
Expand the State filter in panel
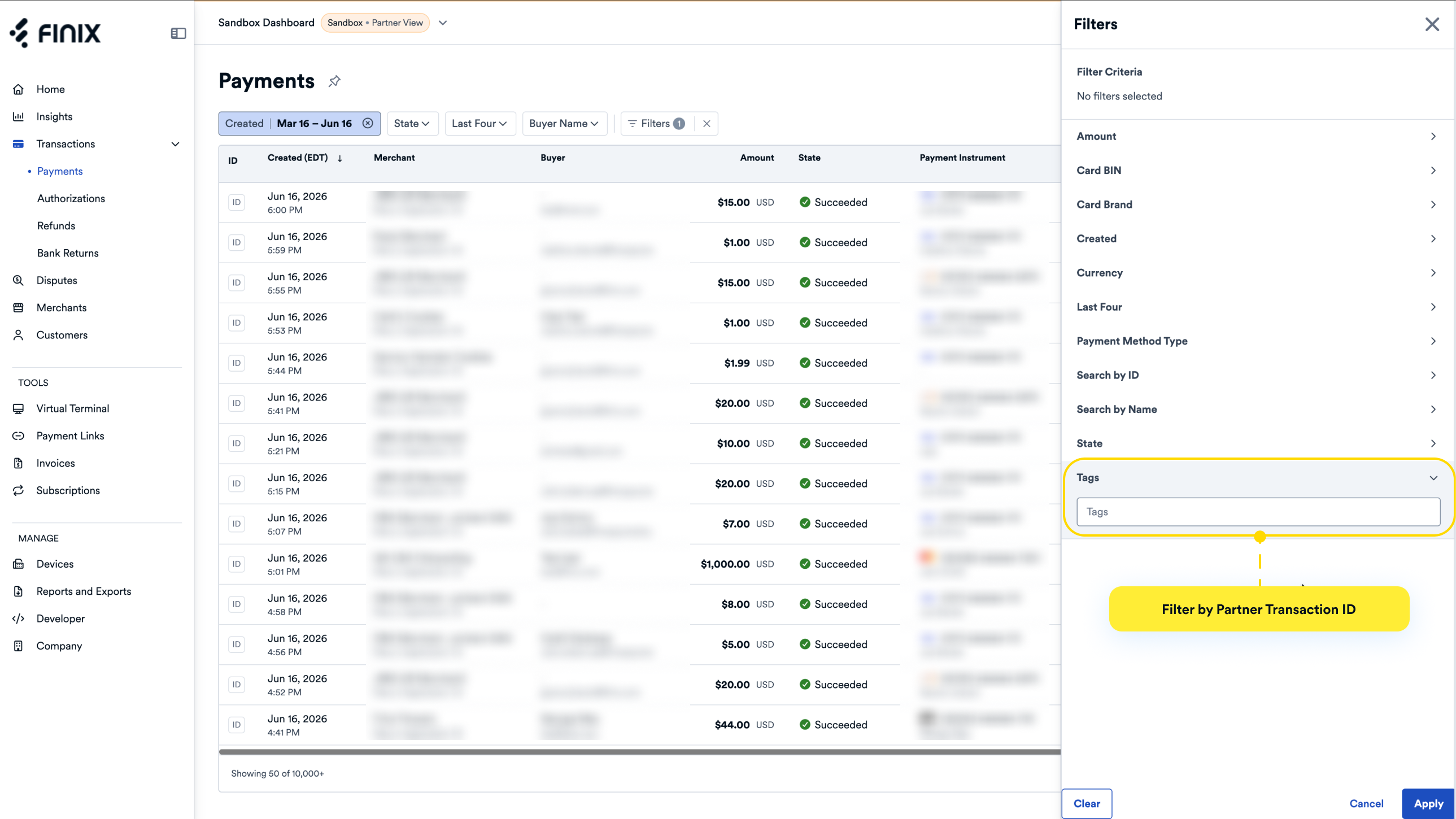pyautogui.click(x=1257, y=444)
